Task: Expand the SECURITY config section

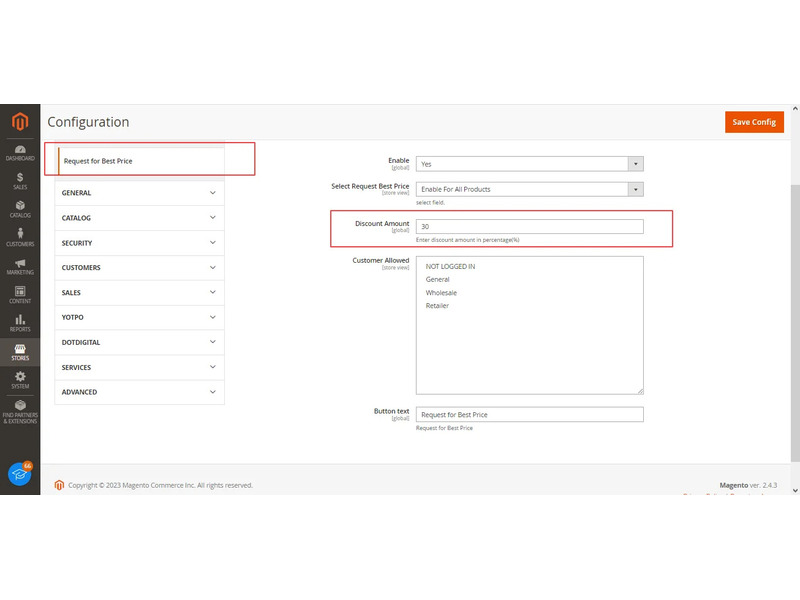Action: click(x=139, y=243)
